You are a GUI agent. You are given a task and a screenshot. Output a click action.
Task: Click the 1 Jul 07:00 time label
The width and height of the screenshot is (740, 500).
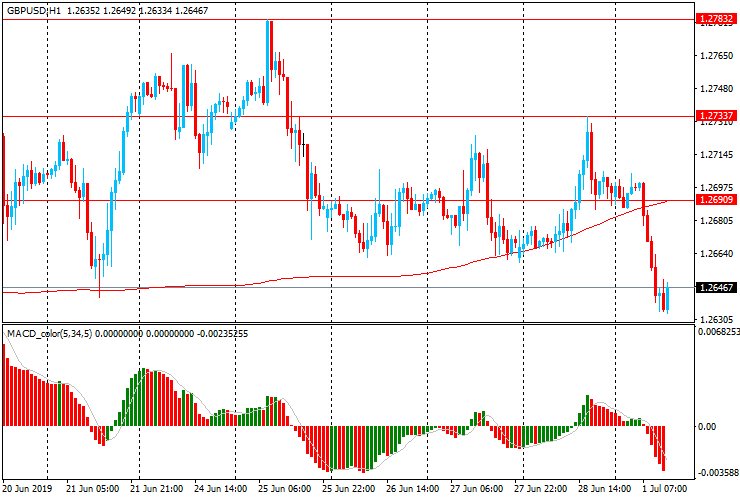coord(664,488)
